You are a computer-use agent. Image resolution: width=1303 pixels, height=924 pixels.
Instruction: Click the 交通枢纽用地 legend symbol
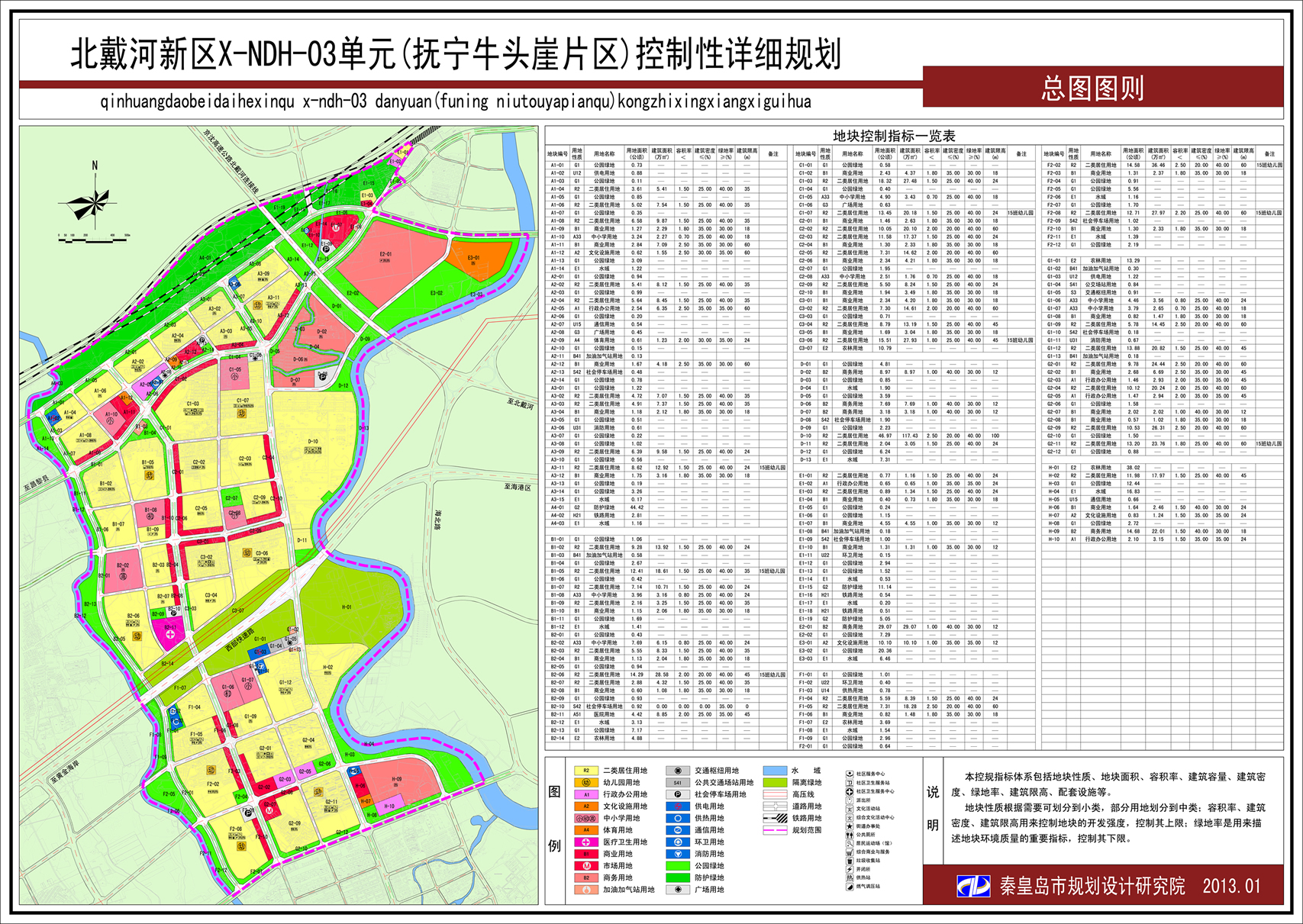pyautogui.click(x=678, y=771)
